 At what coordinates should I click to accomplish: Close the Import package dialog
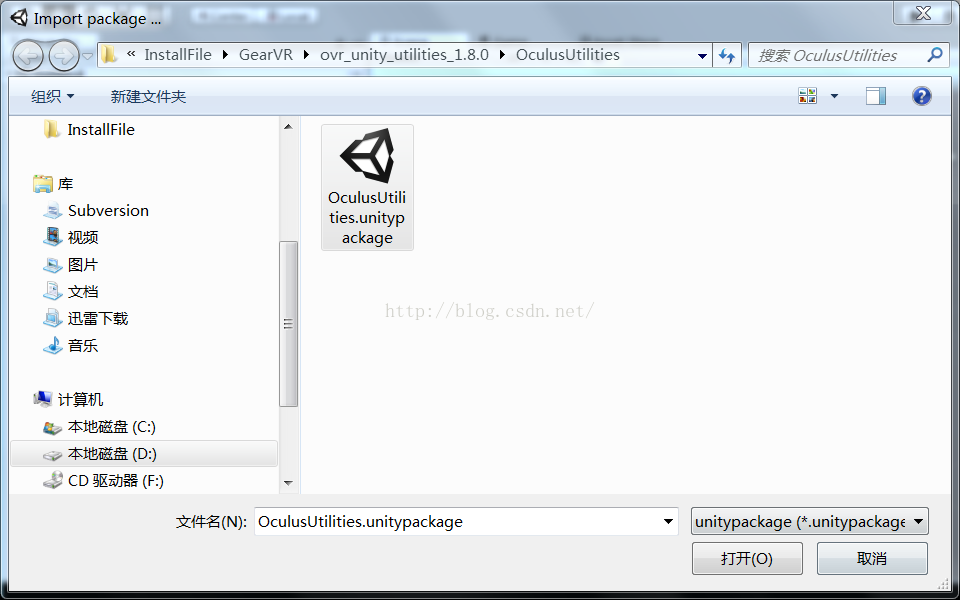pos(923,13)
